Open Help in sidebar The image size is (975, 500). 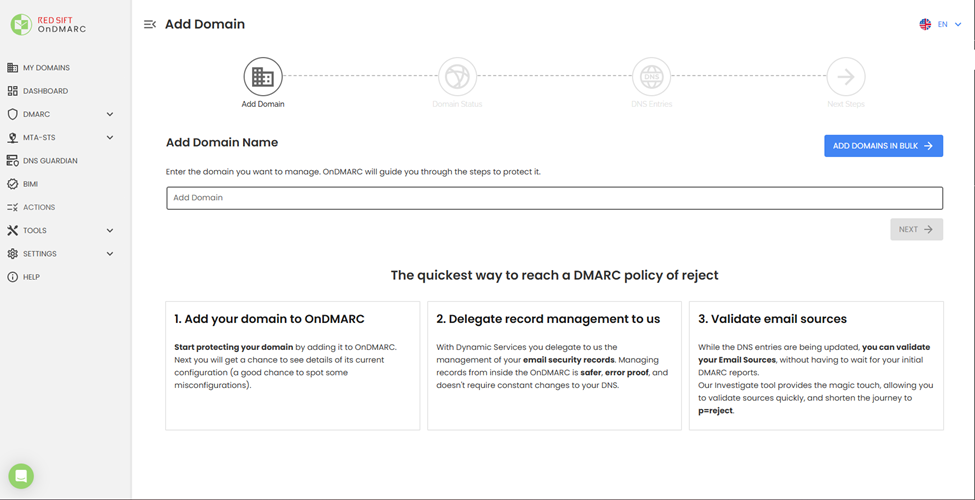click(x=32, y=277)
